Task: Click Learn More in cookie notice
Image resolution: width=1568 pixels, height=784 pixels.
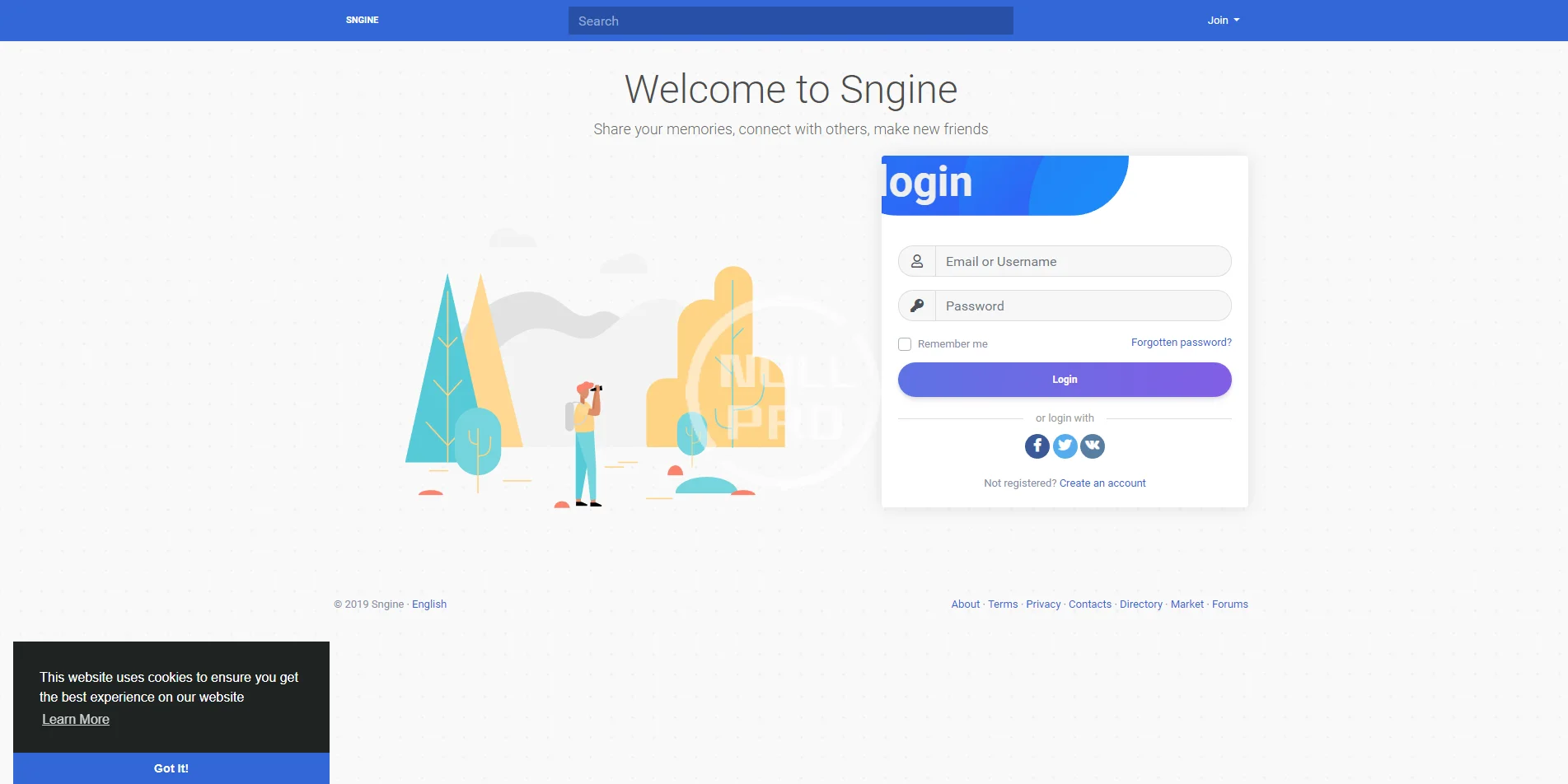Action: (x=76, y=719)
